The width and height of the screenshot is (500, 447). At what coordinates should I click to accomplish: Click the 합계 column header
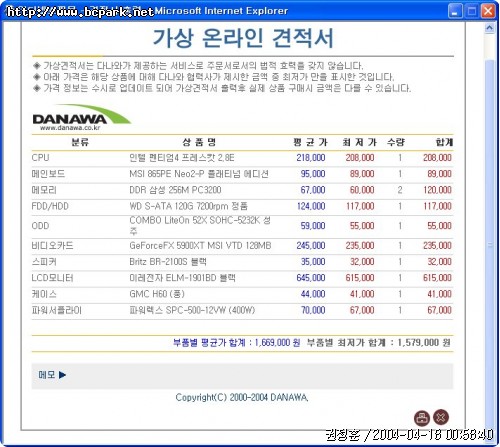coord(444,142)
